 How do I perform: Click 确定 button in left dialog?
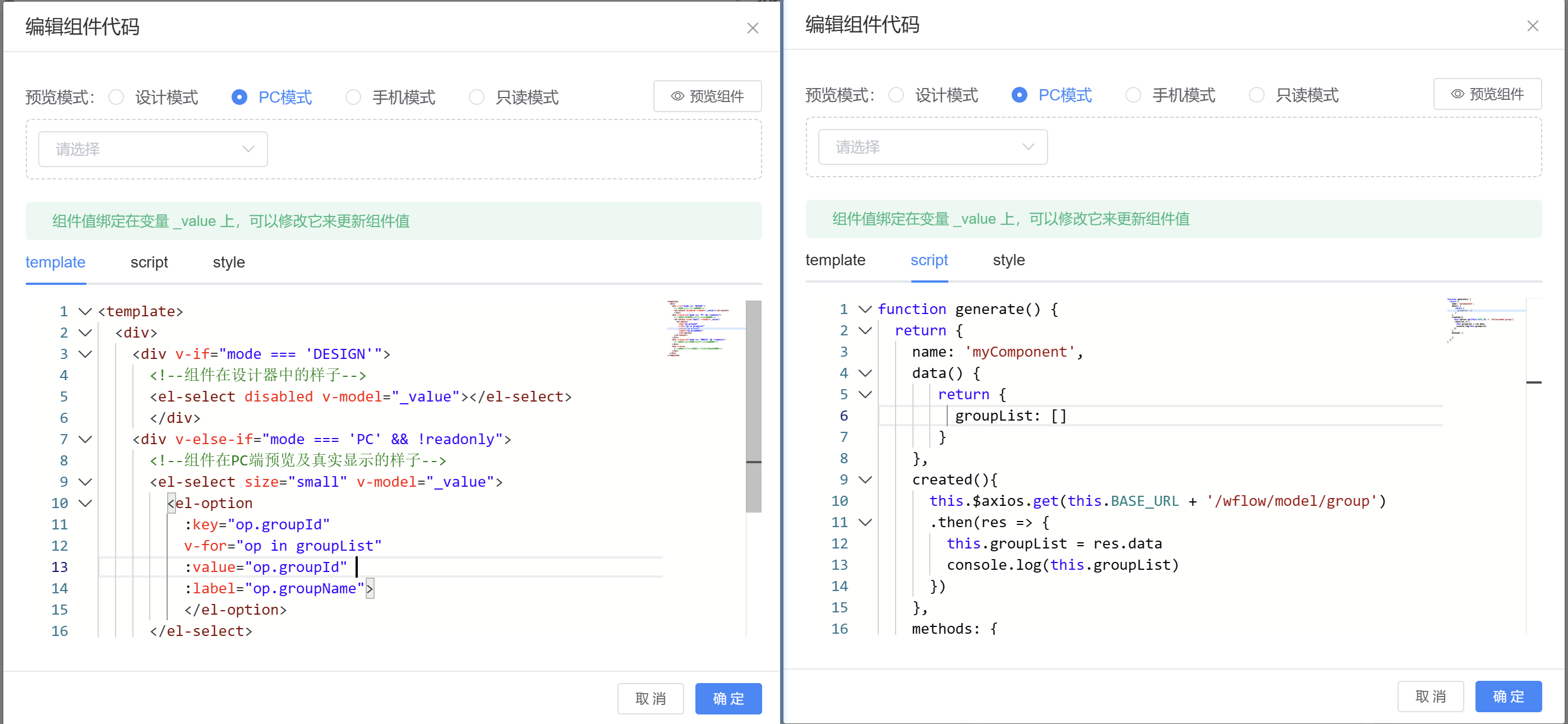coord(728,698)
